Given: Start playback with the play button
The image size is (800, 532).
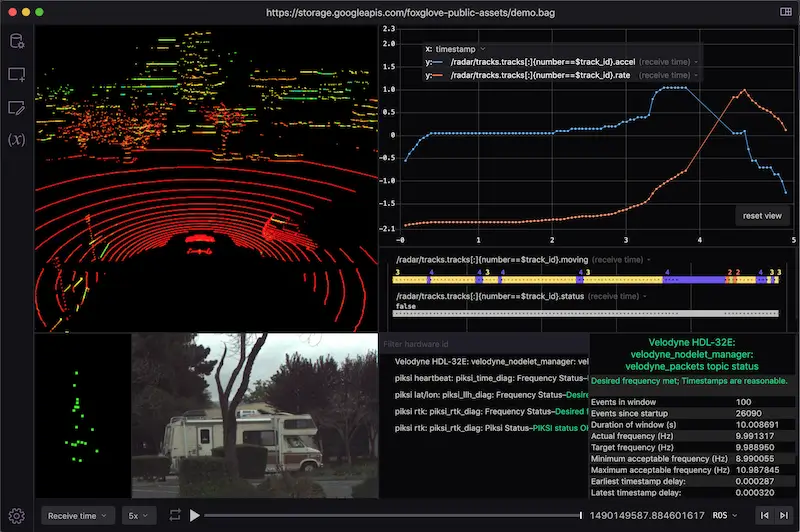Looking at the screenshot, I should click(x=194, y=516).
